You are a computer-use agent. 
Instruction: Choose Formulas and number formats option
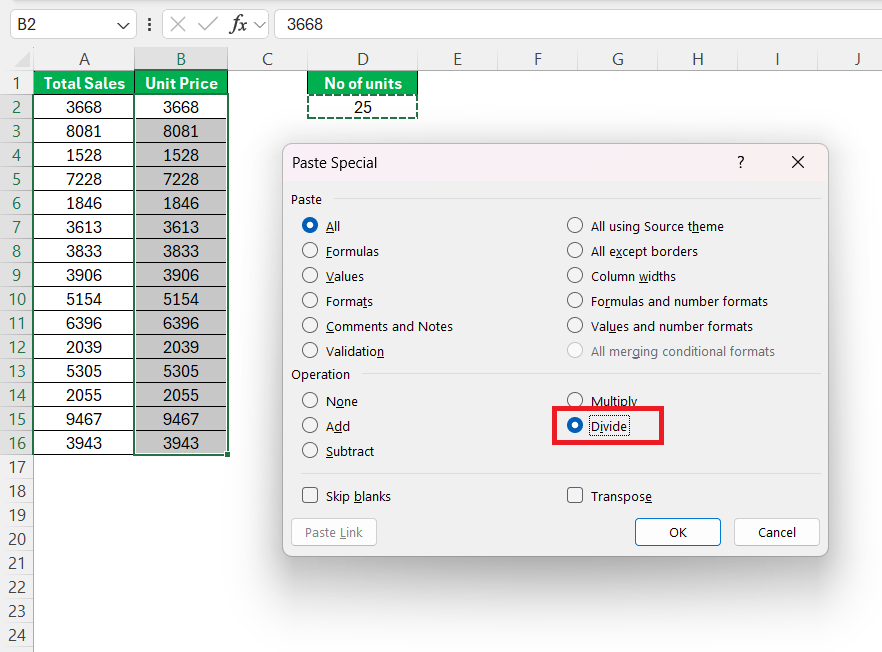click(x=575, y=300)
